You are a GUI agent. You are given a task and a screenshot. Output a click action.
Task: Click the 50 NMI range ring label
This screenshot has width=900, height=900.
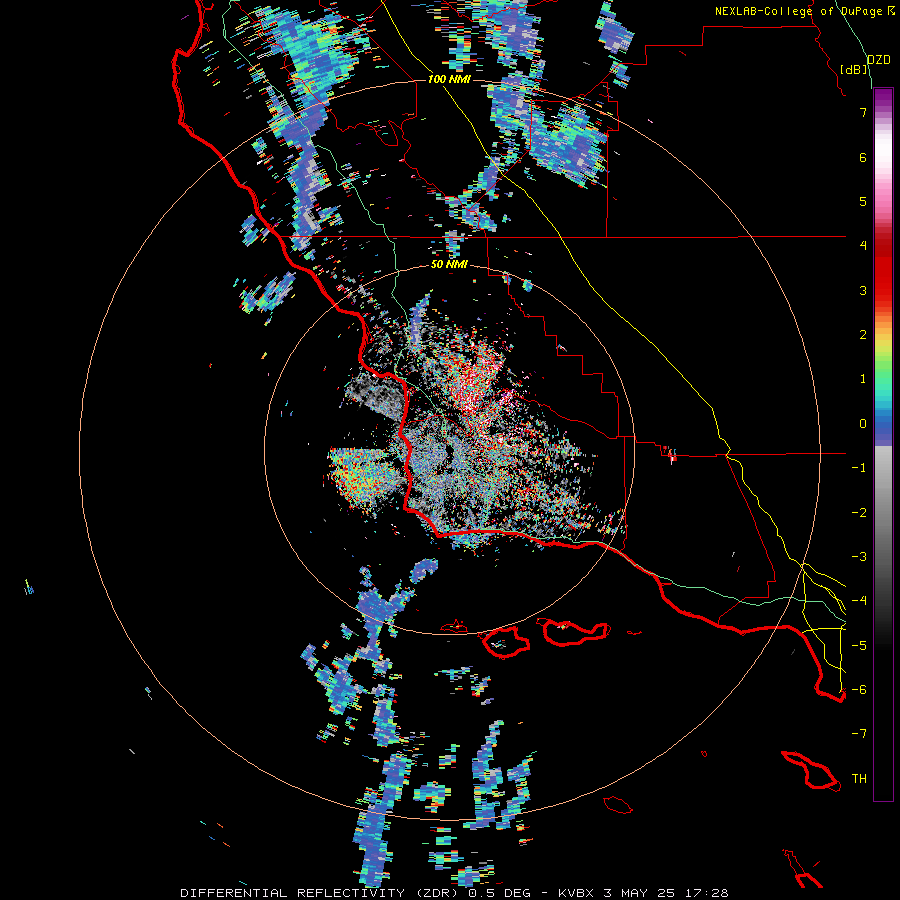[x=449, y=264]
